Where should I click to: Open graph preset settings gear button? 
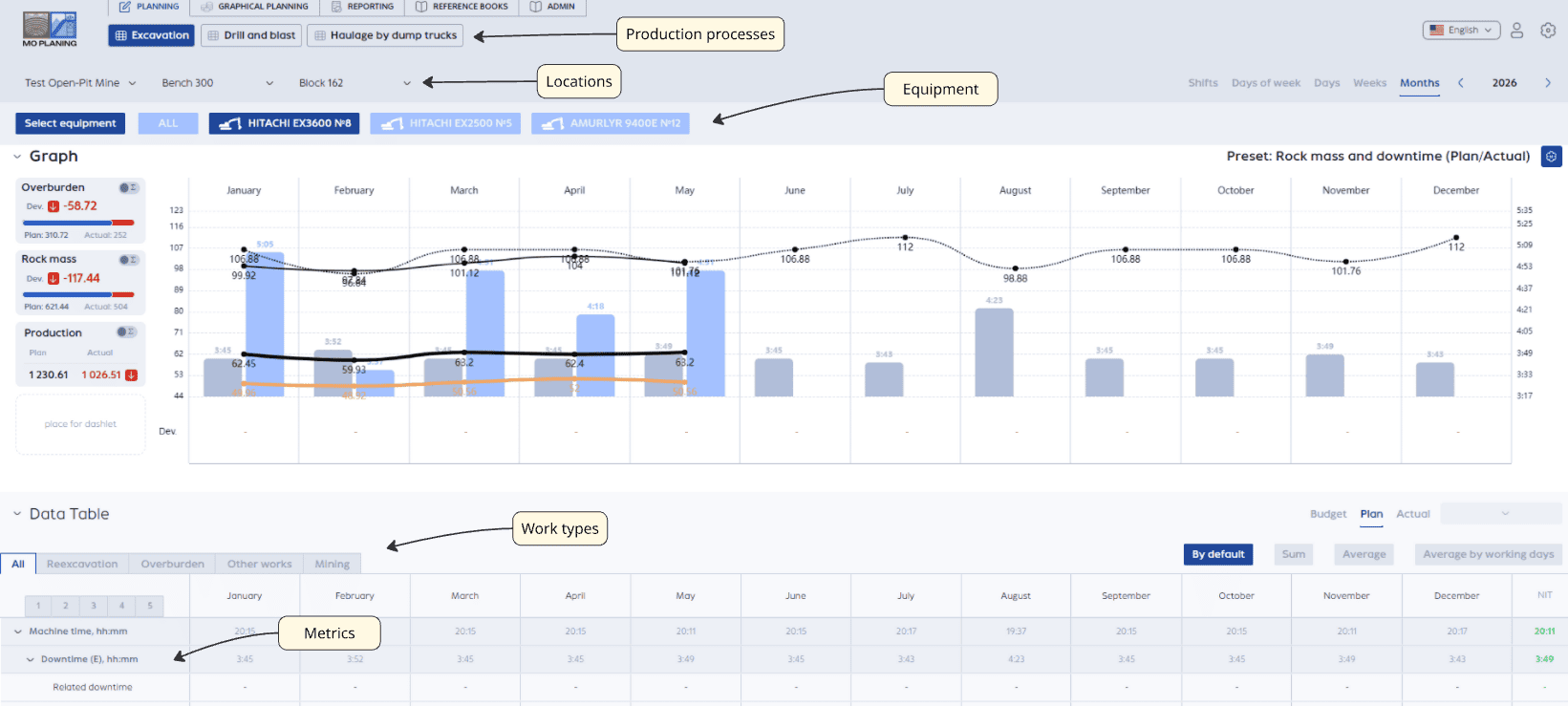1552,156
